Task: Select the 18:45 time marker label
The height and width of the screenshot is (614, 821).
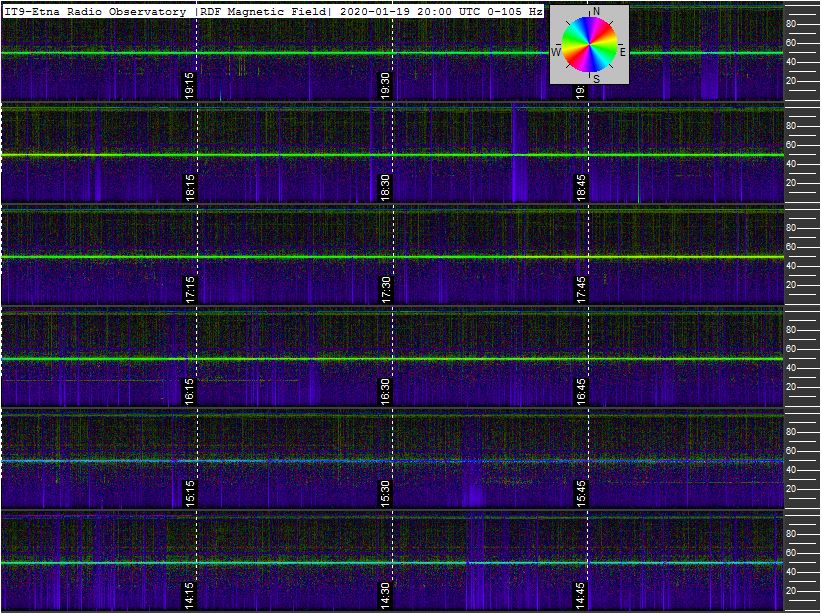Action: [581, 187]
